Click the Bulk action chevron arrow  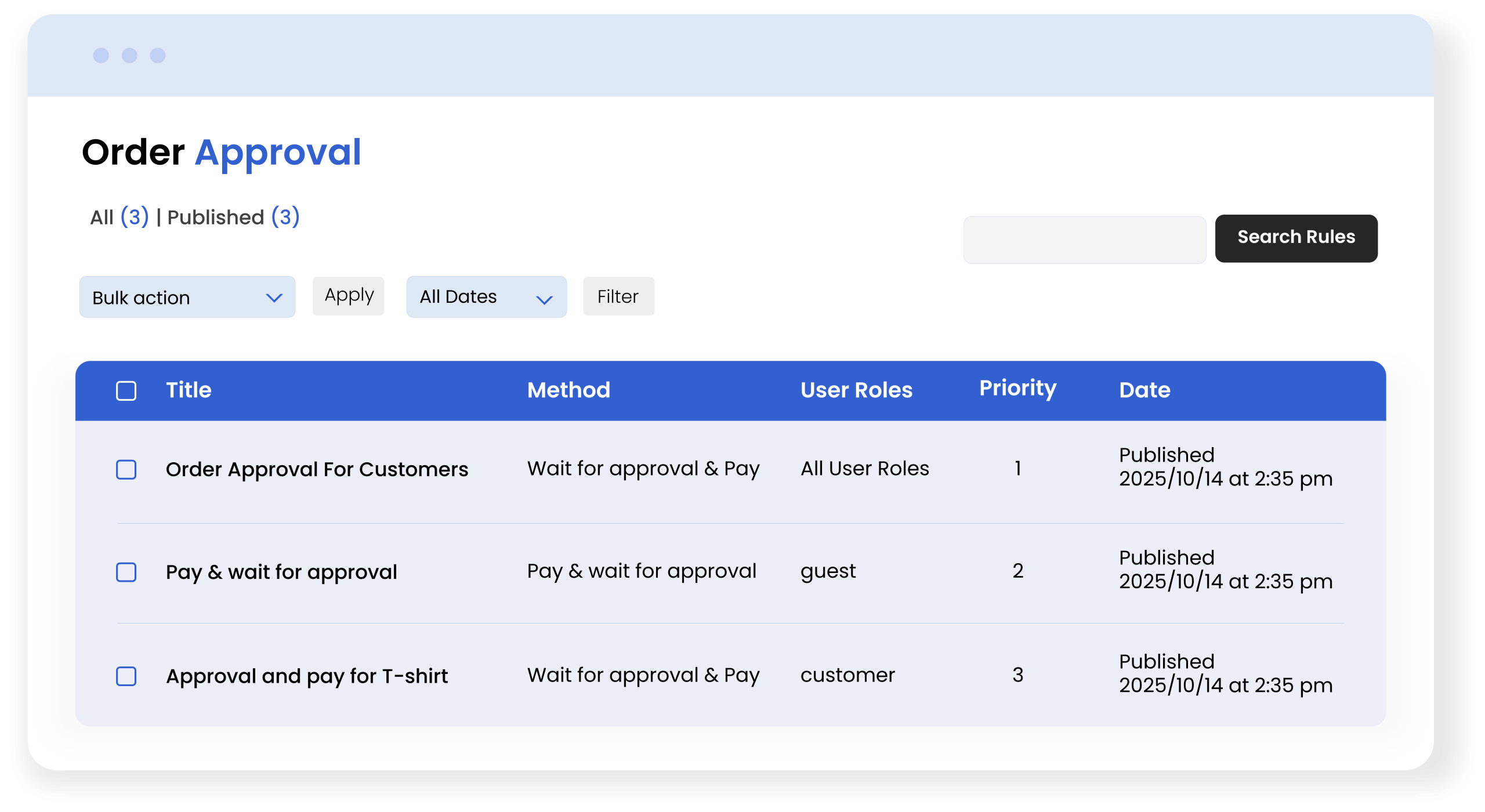[x=274, y=298]
